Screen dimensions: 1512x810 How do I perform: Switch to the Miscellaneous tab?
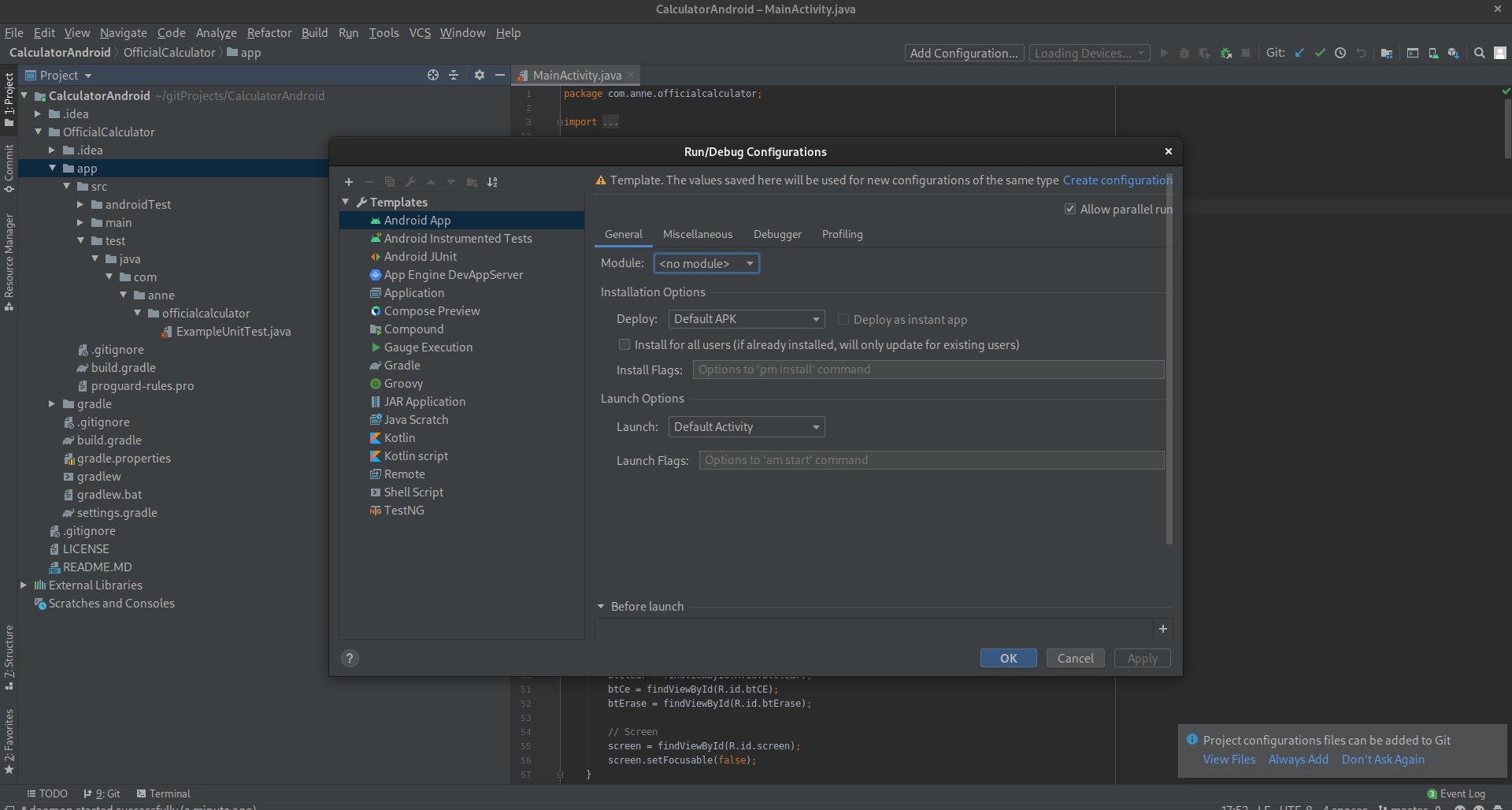tap(697, 234)
